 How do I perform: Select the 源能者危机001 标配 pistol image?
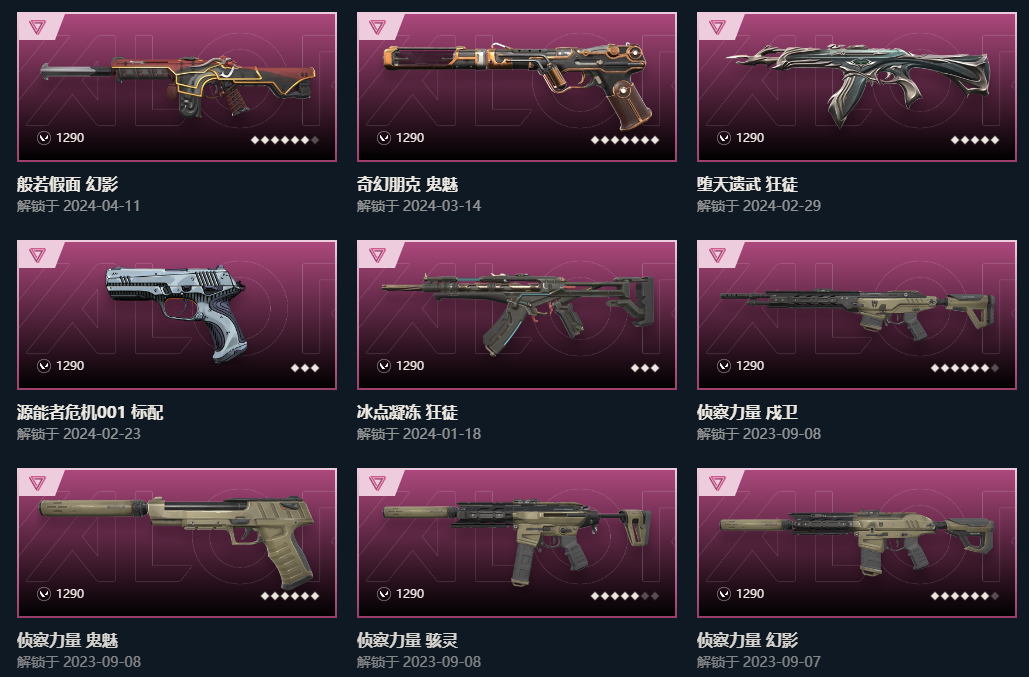pos(176,312)
